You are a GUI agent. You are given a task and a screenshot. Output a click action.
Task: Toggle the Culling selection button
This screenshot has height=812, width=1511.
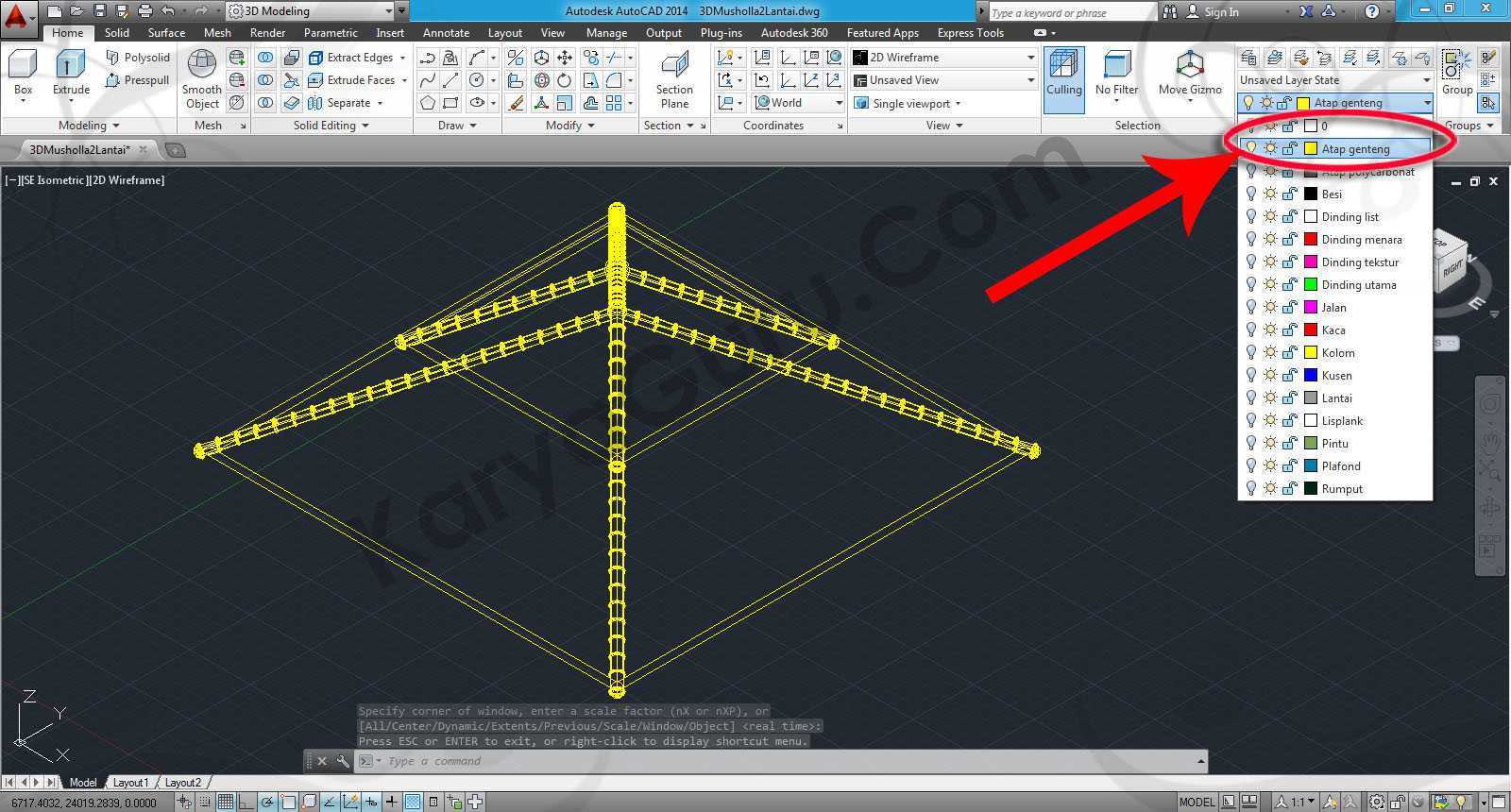click(x=1063, y=76)
